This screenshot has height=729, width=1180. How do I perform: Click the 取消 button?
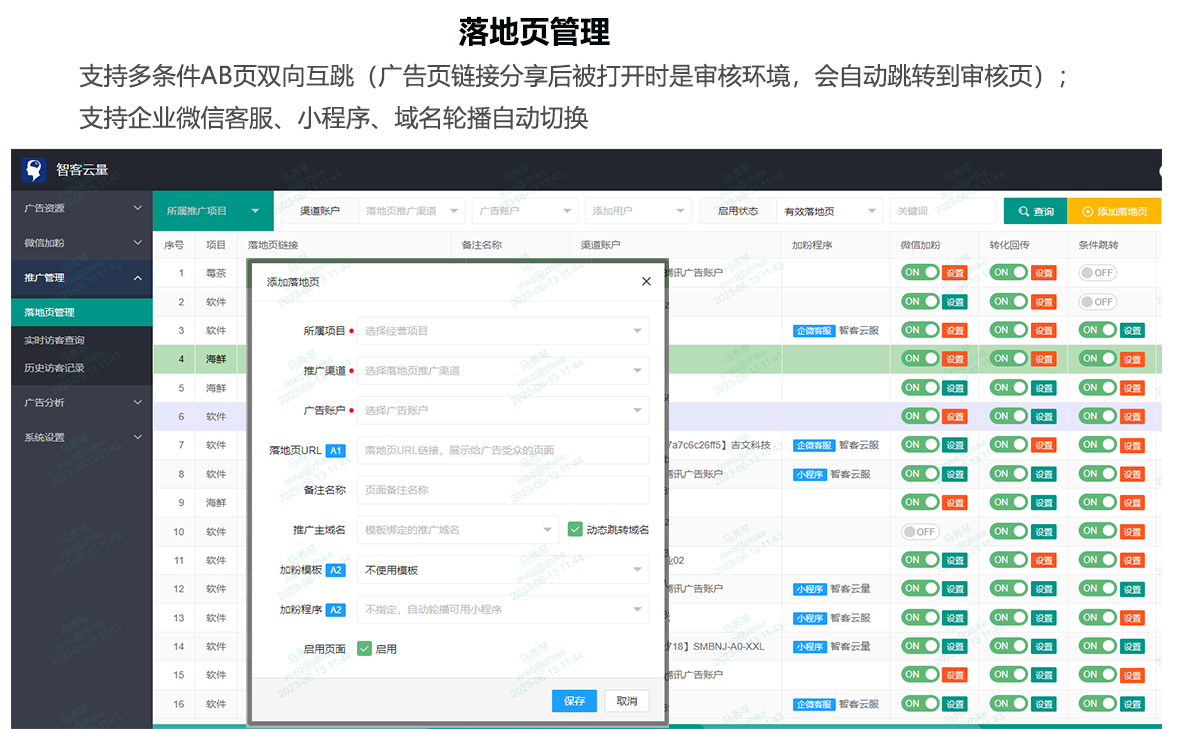pos(627,701)
